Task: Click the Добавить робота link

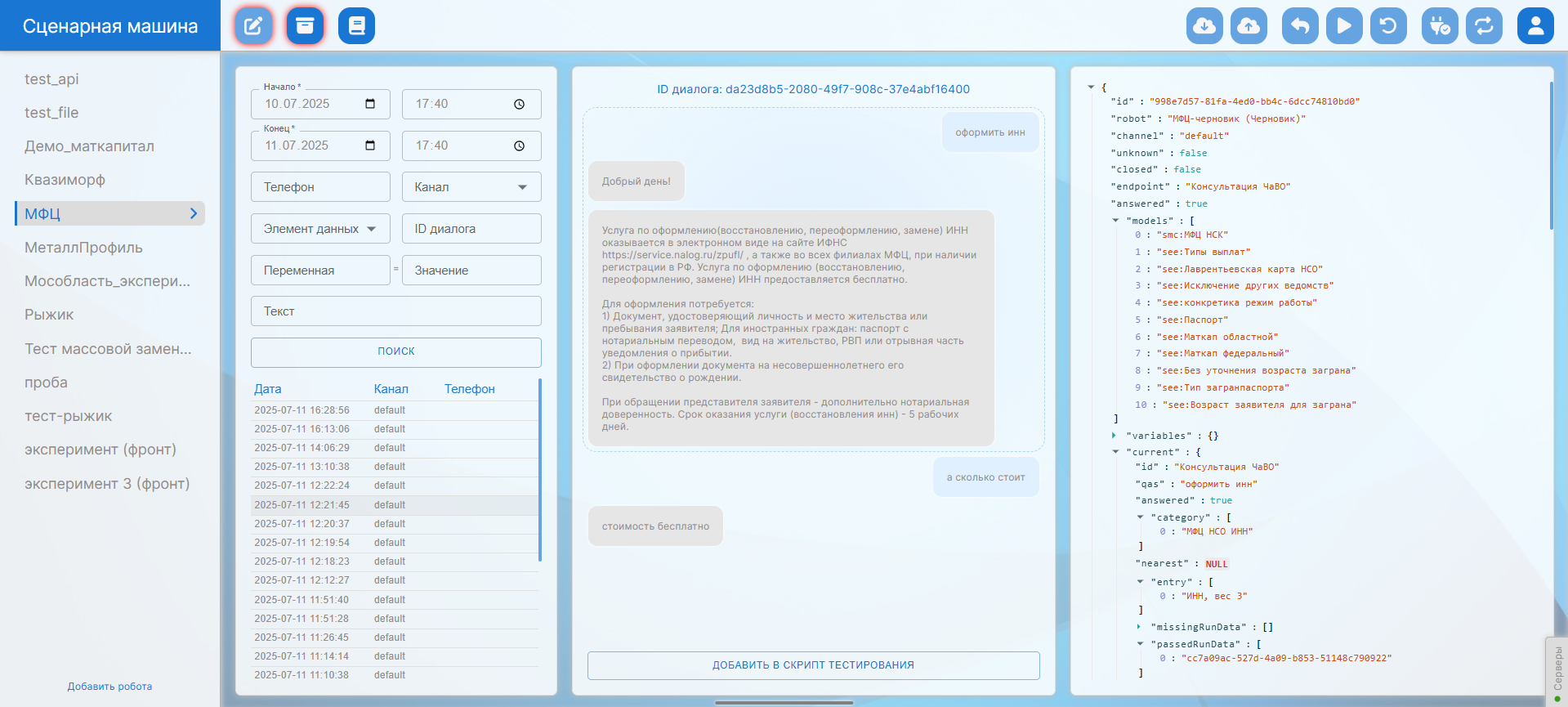Action: pos(109,687)
